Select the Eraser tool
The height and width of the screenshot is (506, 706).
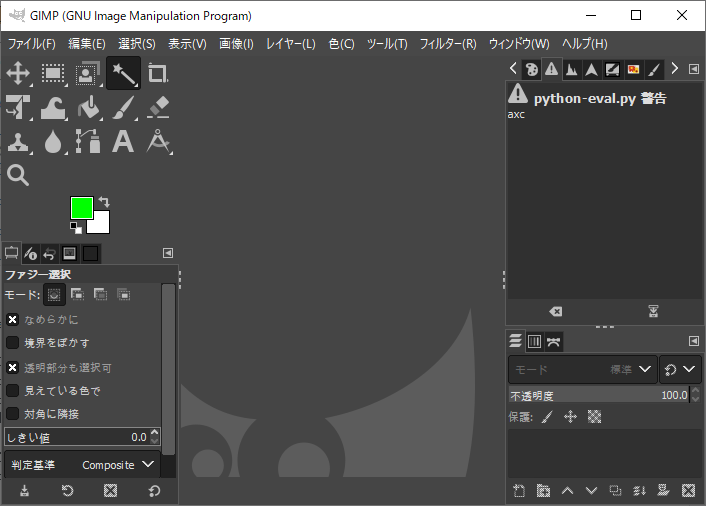[158, 107]
